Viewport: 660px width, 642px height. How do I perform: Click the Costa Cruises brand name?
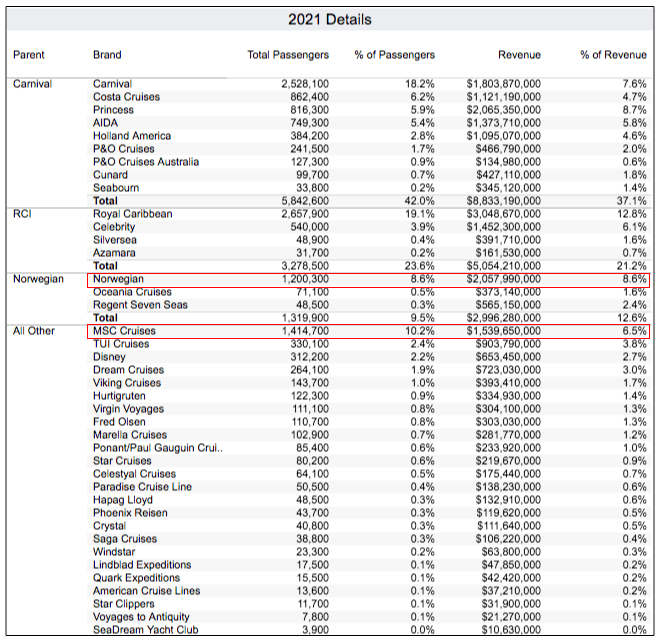tap(127, 97)
